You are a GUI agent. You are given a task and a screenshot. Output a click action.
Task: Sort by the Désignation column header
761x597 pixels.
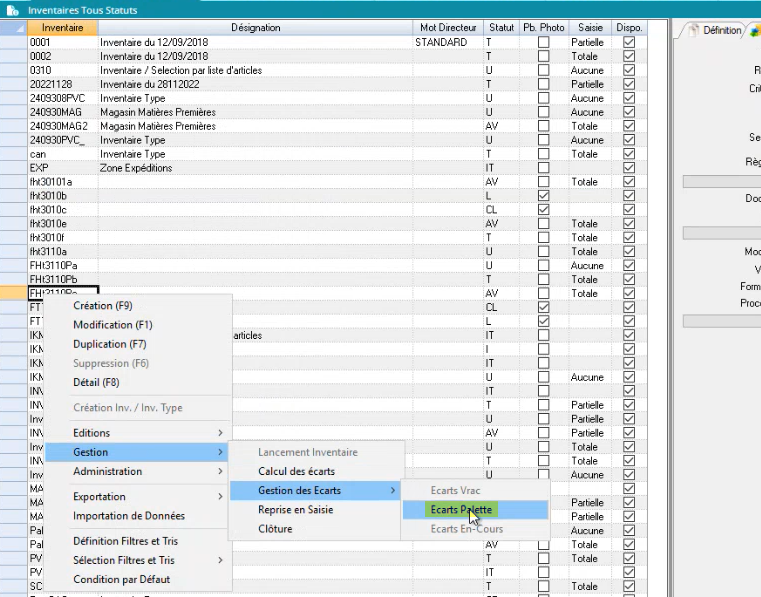pos(255,28)
